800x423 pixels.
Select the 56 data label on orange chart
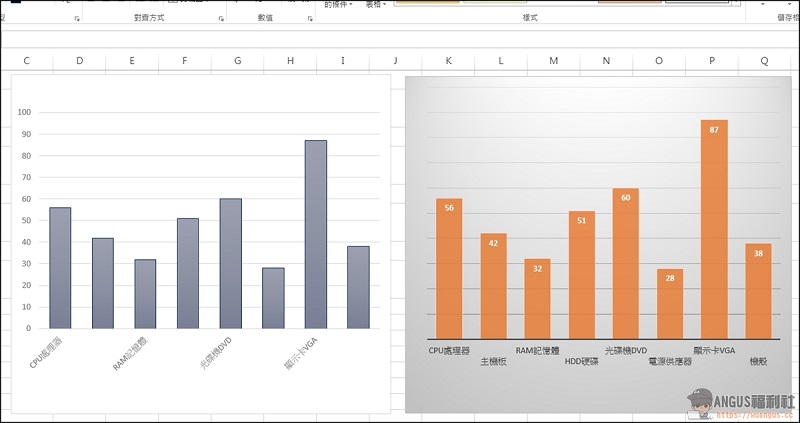(x=449, y=208)
